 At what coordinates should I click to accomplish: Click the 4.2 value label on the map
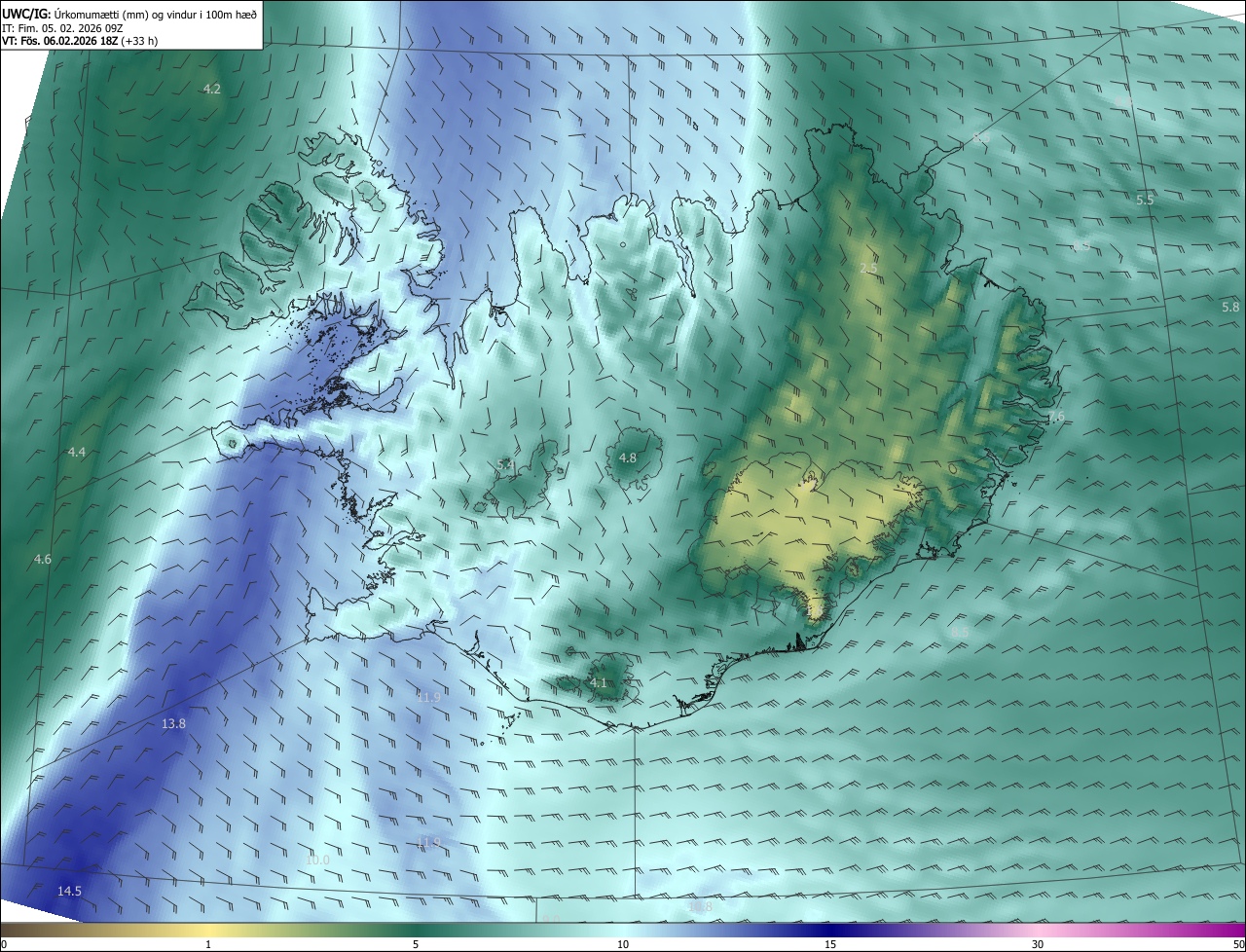click(x=212, y=90)
